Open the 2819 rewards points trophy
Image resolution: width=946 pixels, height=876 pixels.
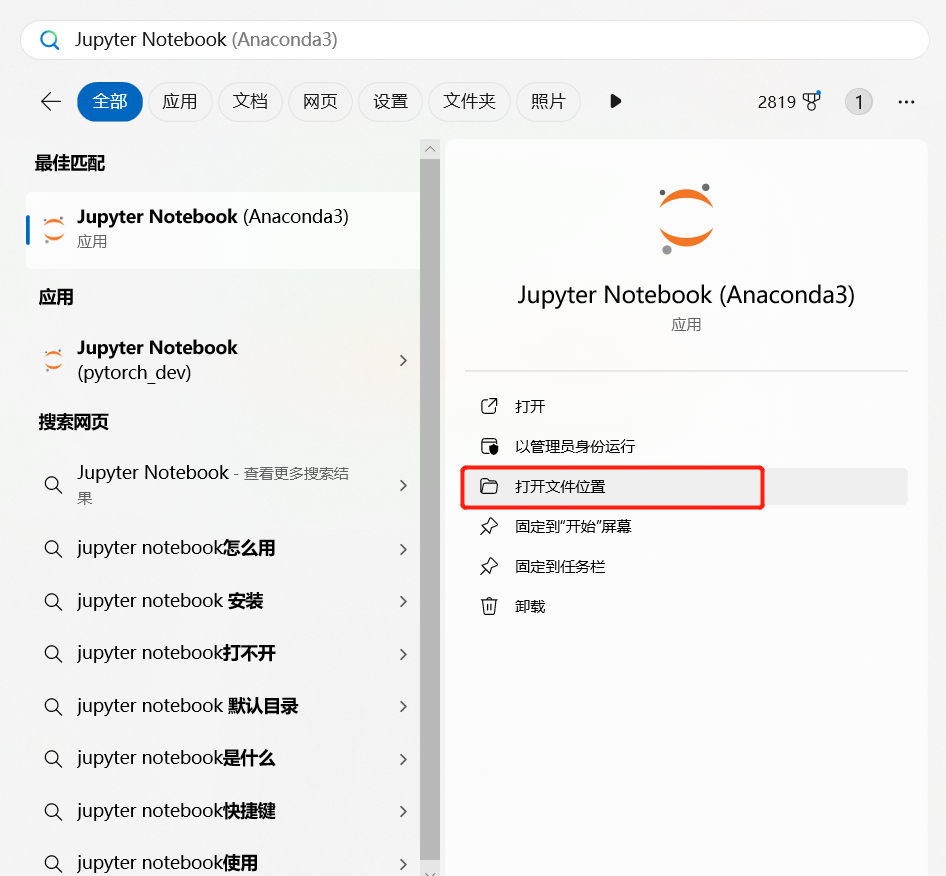pos(789,101)
